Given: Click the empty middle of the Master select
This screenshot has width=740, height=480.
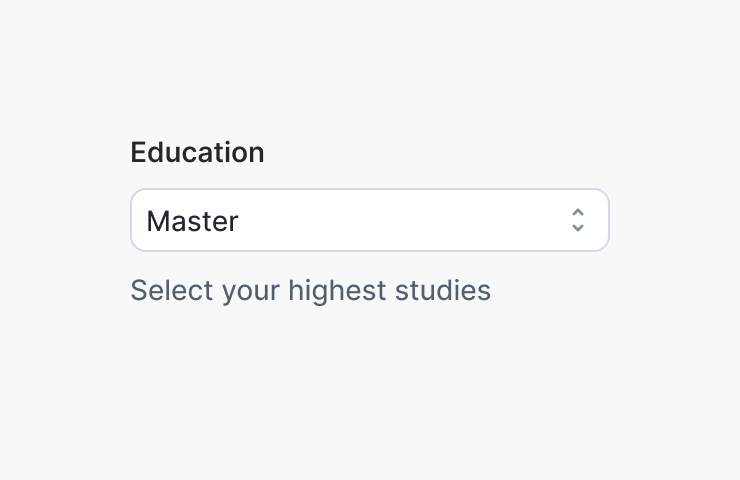Looking at the screenshot, I should pyautogui.click(x=400, y=220).
